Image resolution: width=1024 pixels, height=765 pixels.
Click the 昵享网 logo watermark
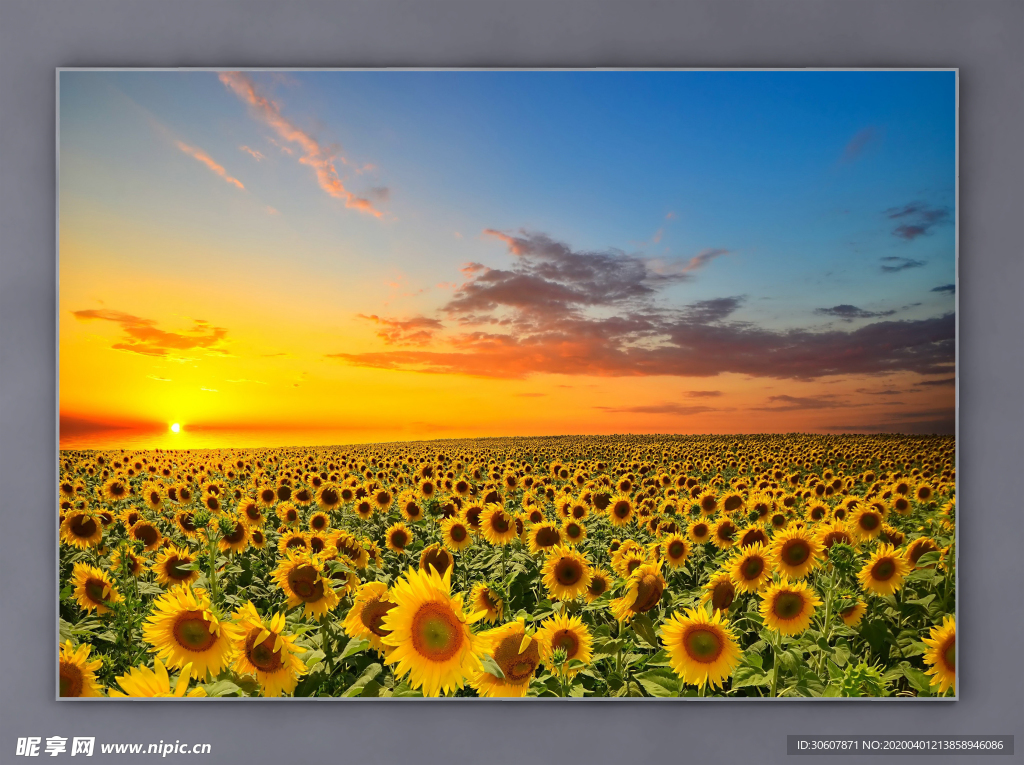pos(55,746)
